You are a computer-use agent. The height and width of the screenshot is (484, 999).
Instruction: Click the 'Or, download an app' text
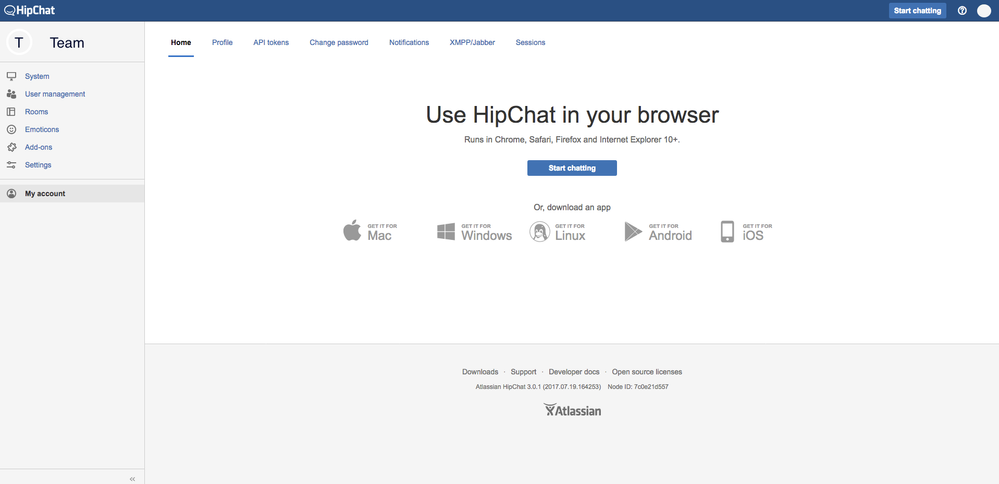point(572,208)
